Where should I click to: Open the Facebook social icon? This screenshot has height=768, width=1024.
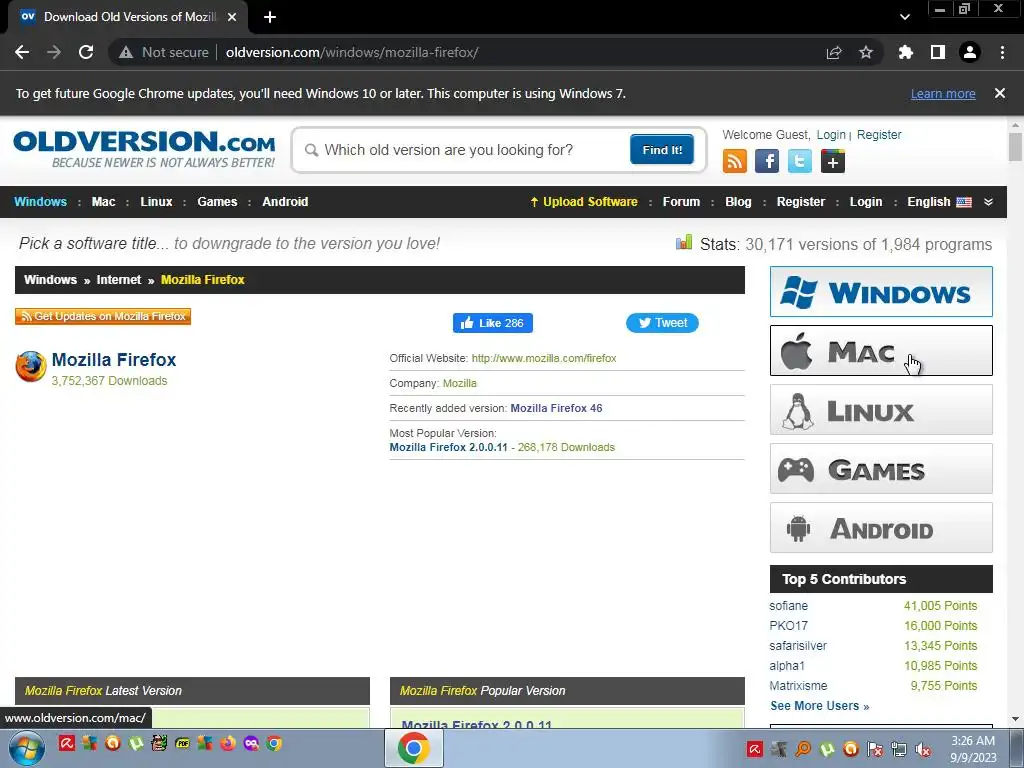click(x=767, y=161)
